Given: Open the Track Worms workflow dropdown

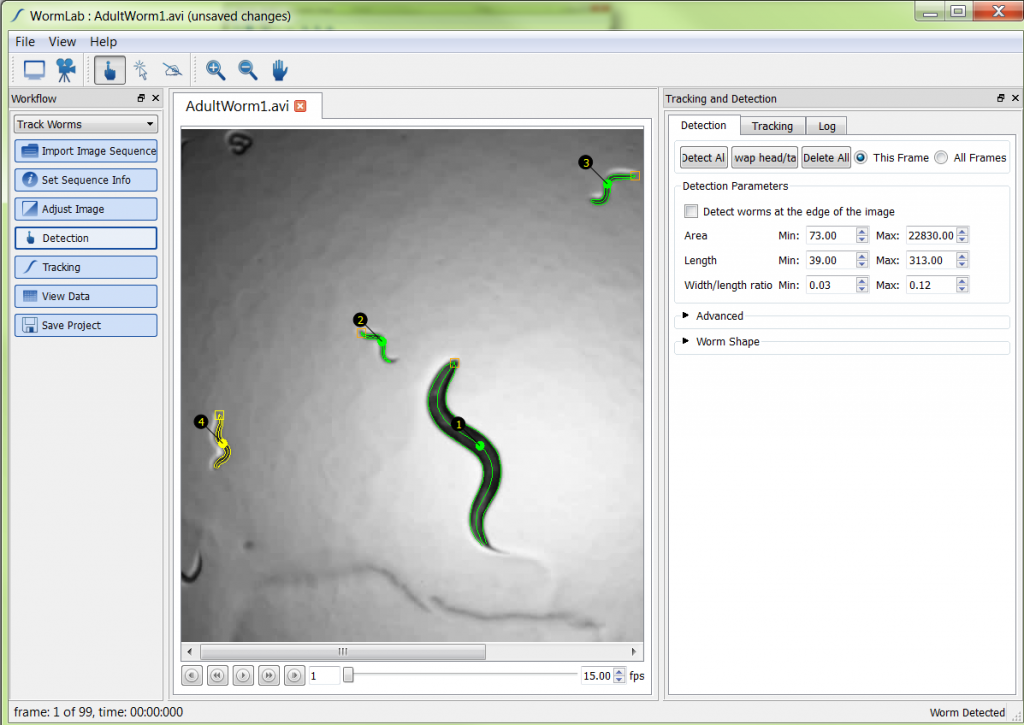Looking at the screenshot, I should click(x=86, y=124).
